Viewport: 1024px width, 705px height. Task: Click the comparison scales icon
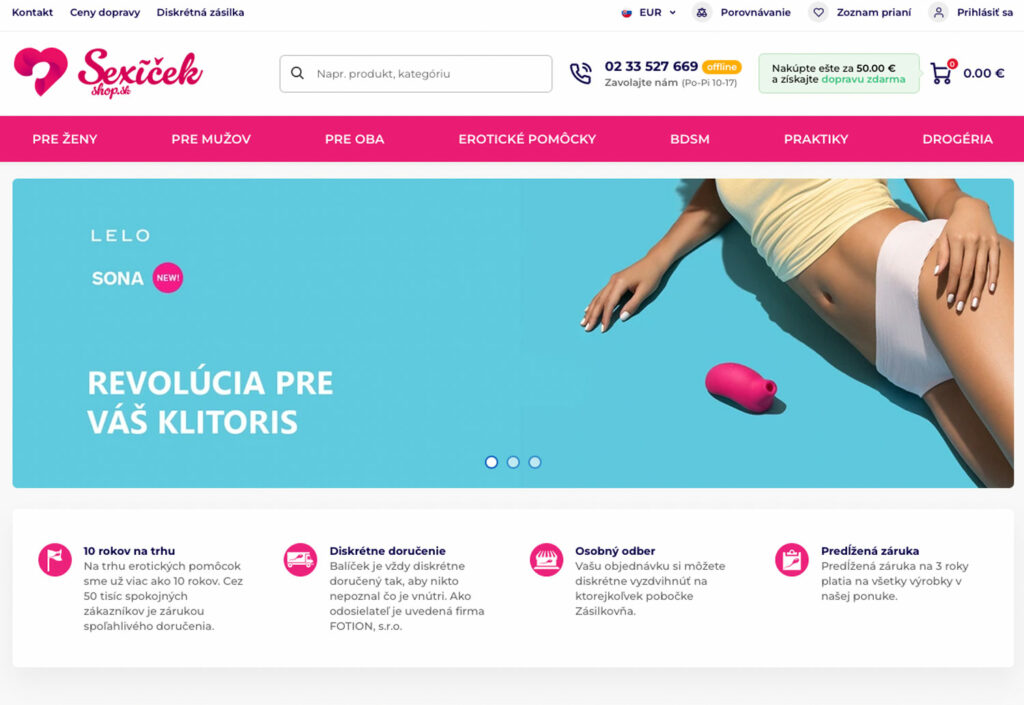coord(702,12)
